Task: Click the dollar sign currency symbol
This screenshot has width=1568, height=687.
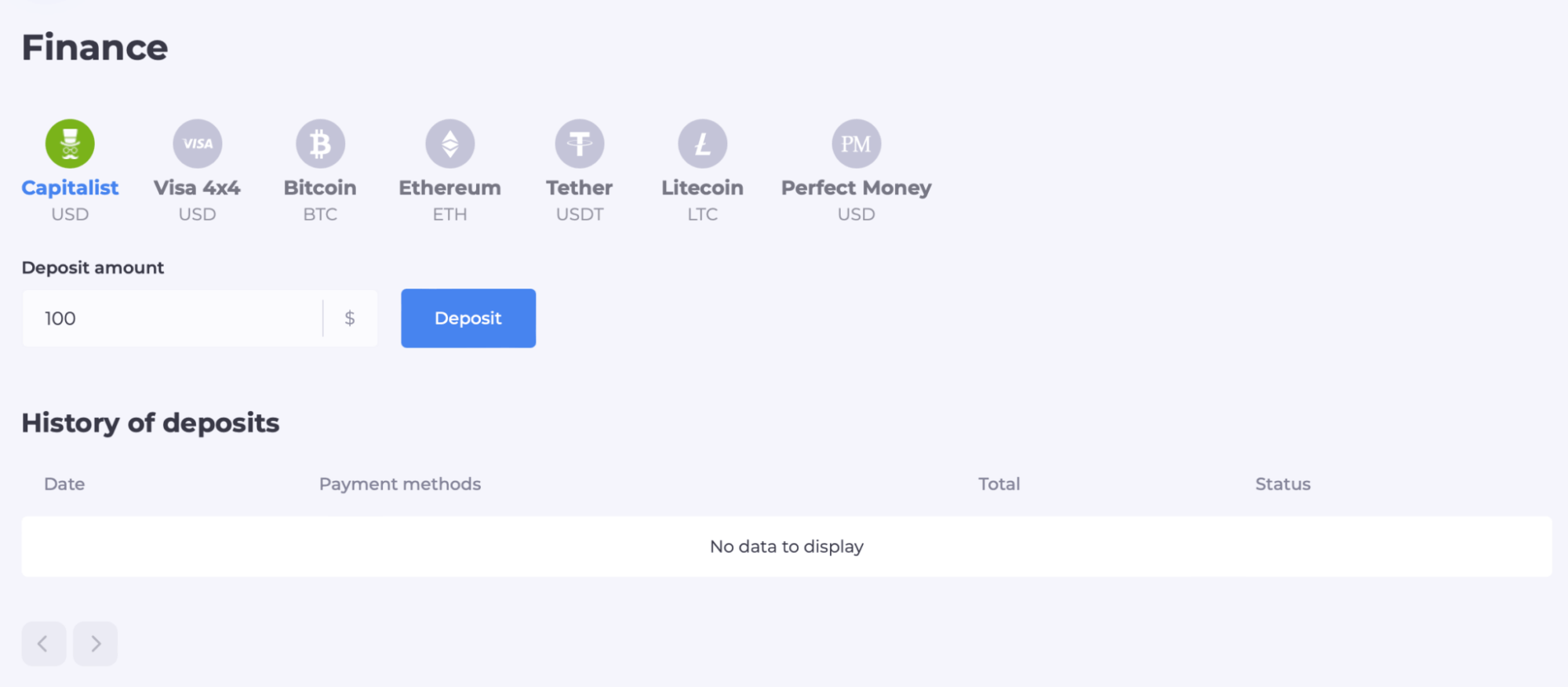Action: 350,318
